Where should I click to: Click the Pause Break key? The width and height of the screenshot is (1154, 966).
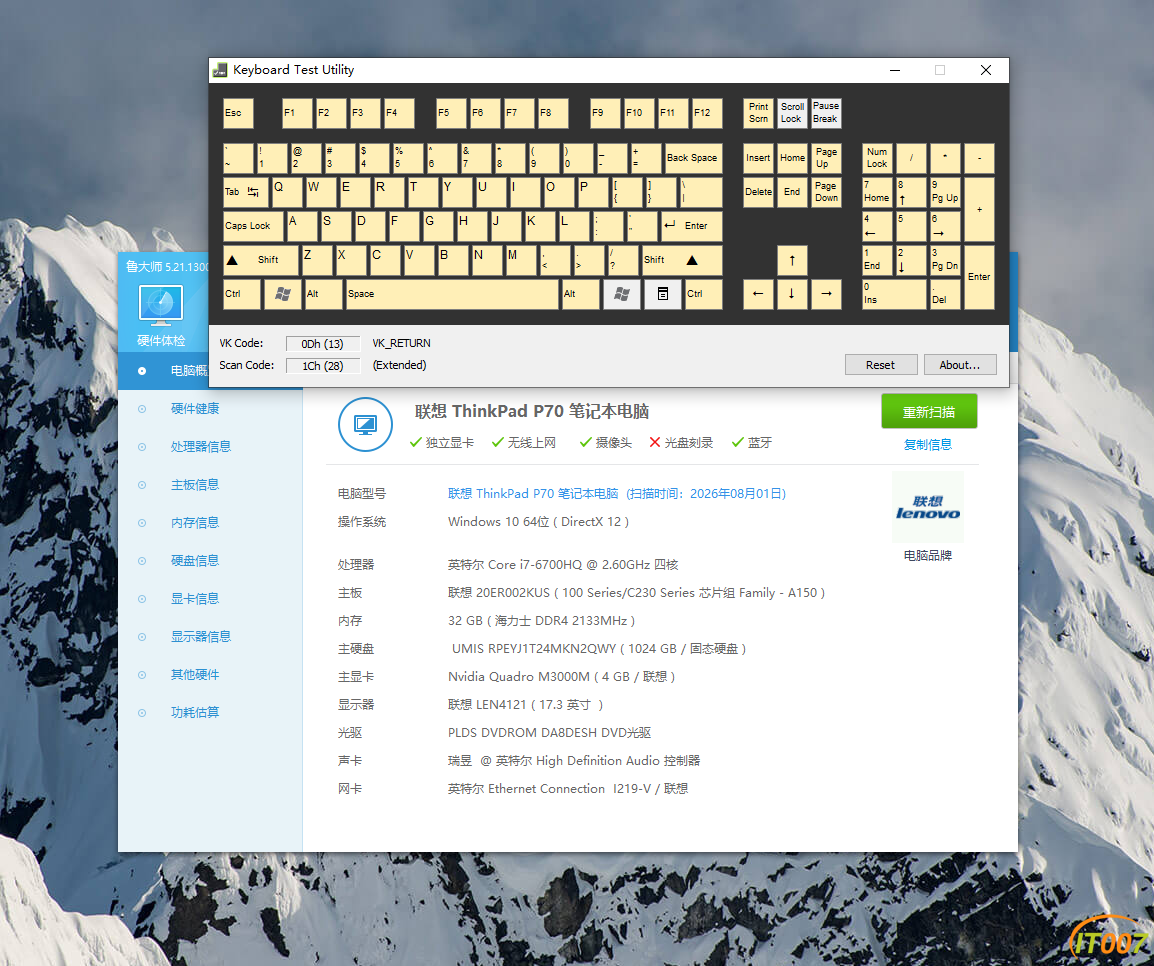tap(826, 113)
